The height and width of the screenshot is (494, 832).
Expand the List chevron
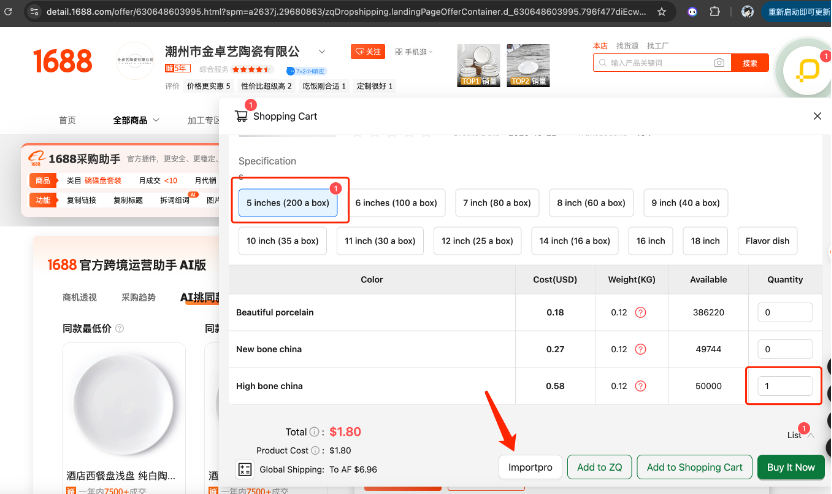pyautogui.click(x=811, y=435)
